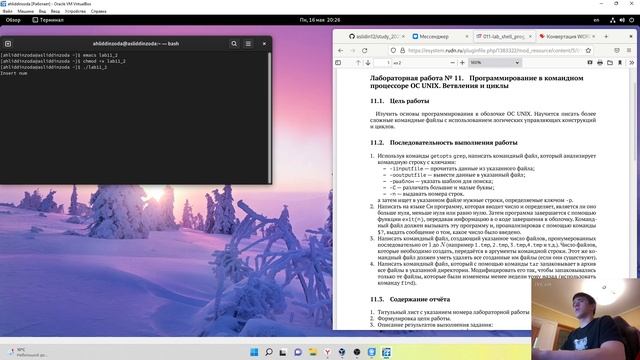
Task: Open the Обзор activities overview
Action: tap(13, 20)
